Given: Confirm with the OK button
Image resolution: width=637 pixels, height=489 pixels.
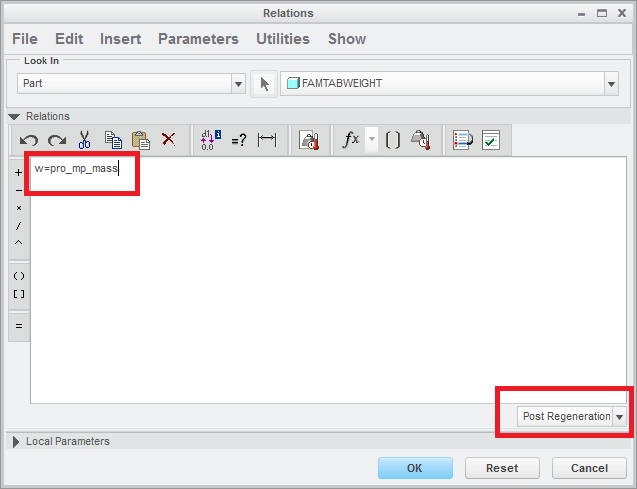Looking at the screenshot, I should tap(415, 468).
